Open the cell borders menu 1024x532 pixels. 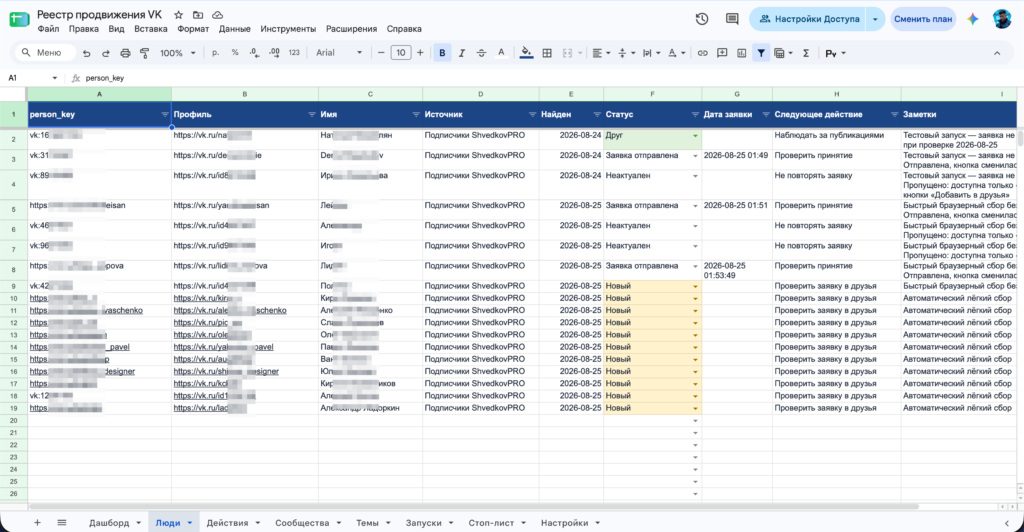click(x=547, y=53)
